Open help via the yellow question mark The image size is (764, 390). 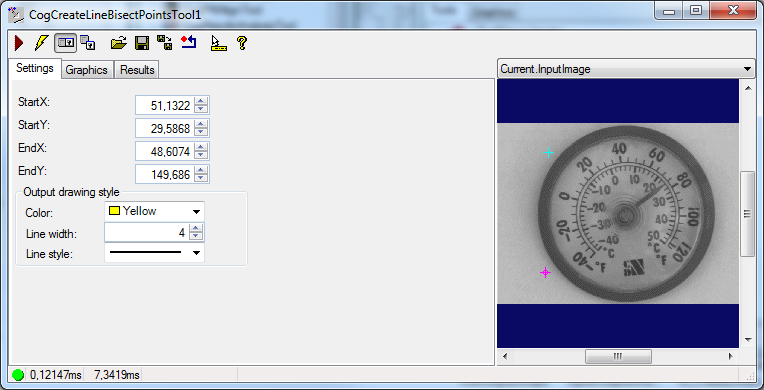point(242,43)
